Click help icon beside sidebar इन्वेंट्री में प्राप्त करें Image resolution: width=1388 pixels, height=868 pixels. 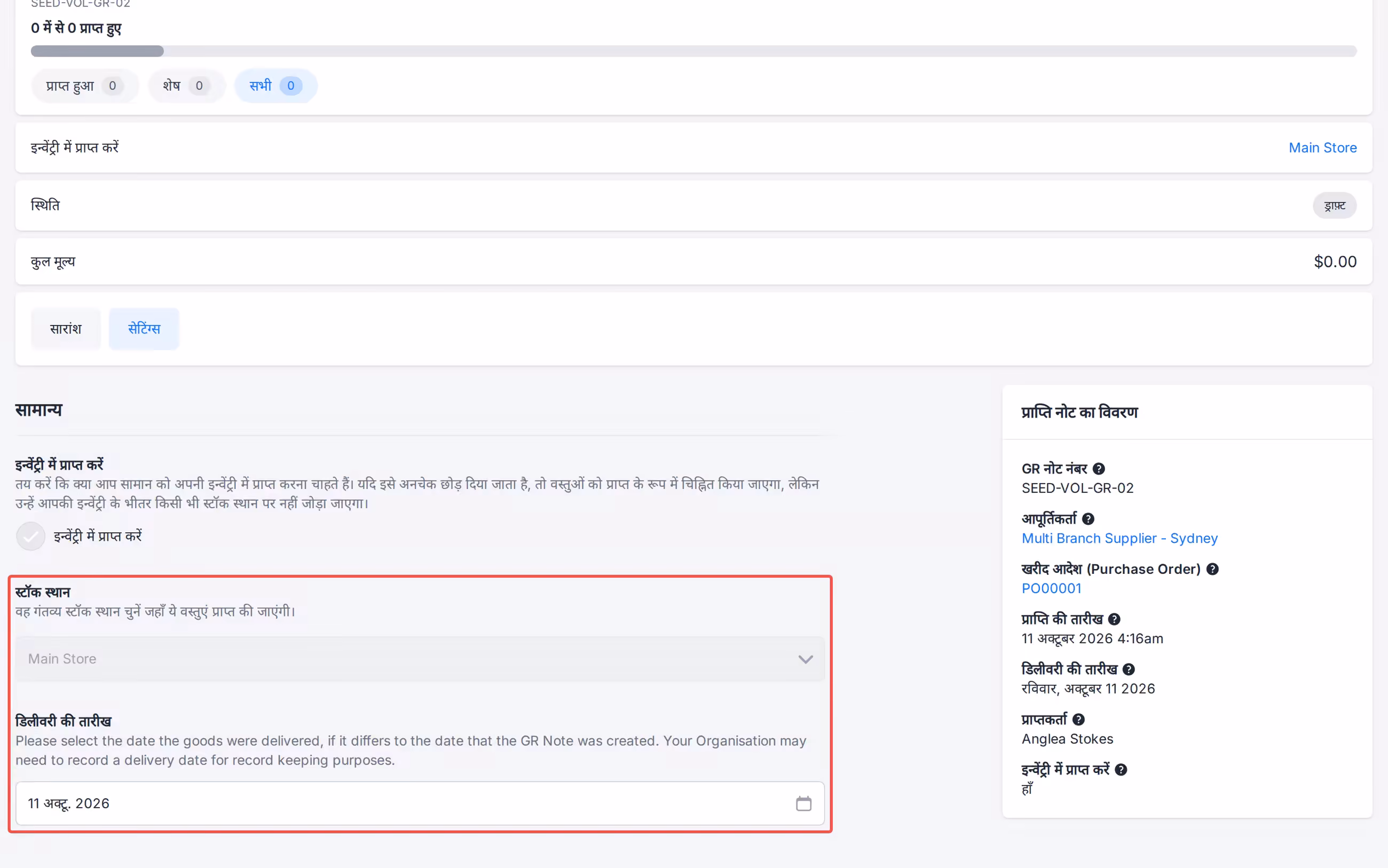pyautogui.click(x=1121, y=770)
